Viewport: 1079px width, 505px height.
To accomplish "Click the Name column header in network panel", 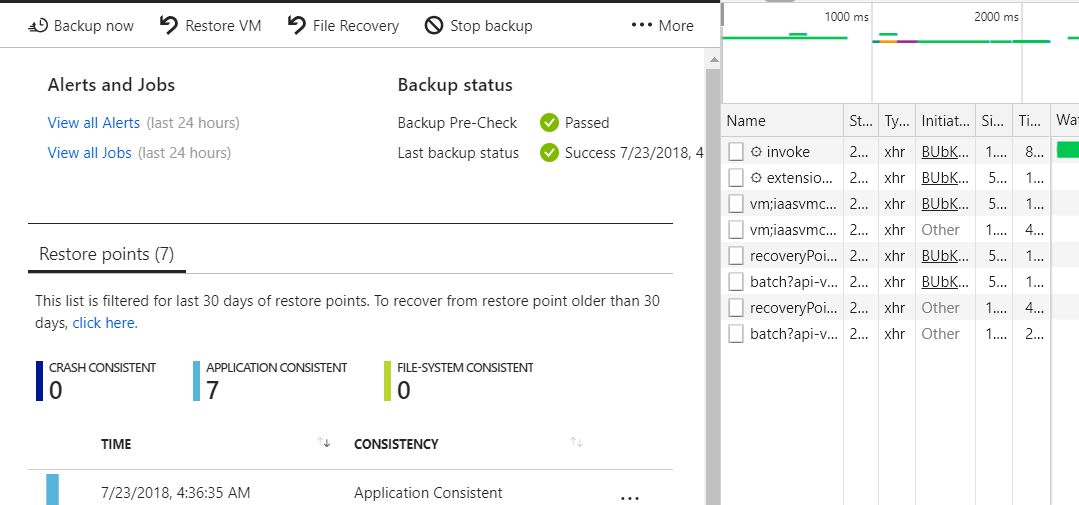I will point(746,121).
